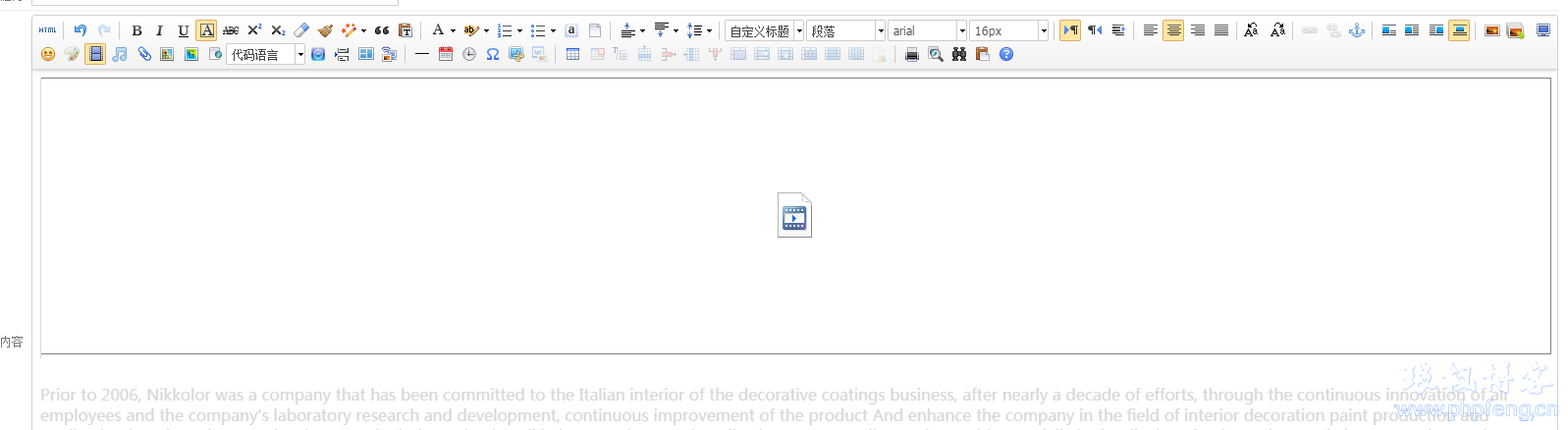Insert the date with calendar icon
Viewport: 1568px width, 430px height.
point(446,54)
